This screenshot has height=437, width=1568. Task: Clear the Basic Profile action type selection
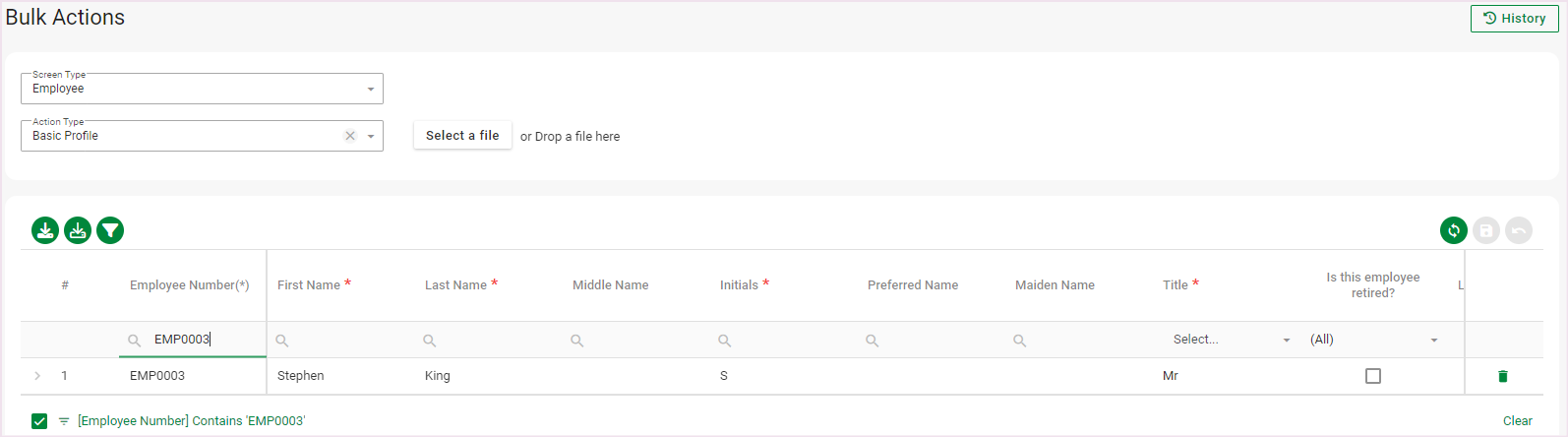tap(350, 136)
